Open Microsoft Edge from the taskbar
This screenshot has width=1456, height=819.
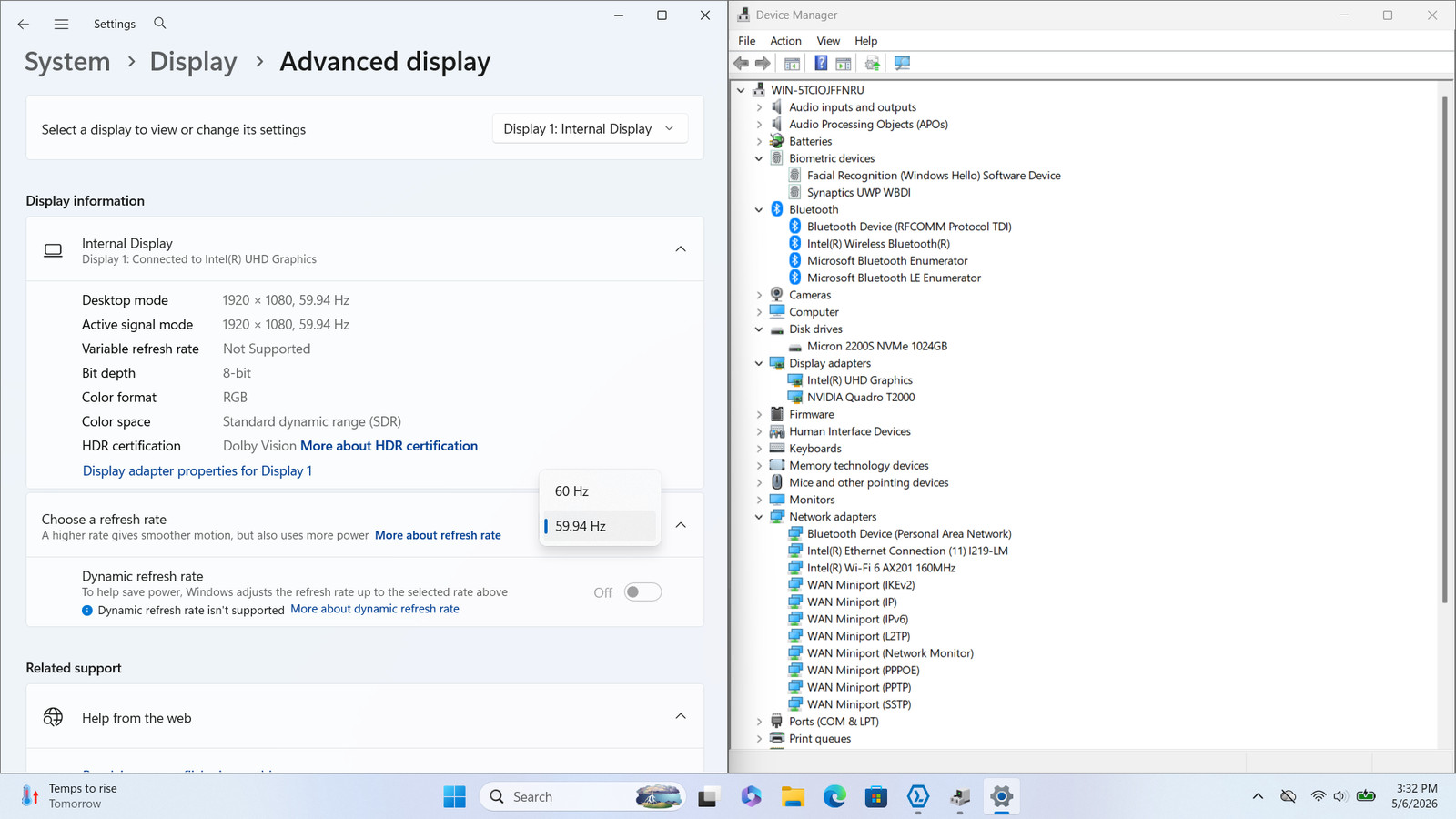click(x=834, y=797)
